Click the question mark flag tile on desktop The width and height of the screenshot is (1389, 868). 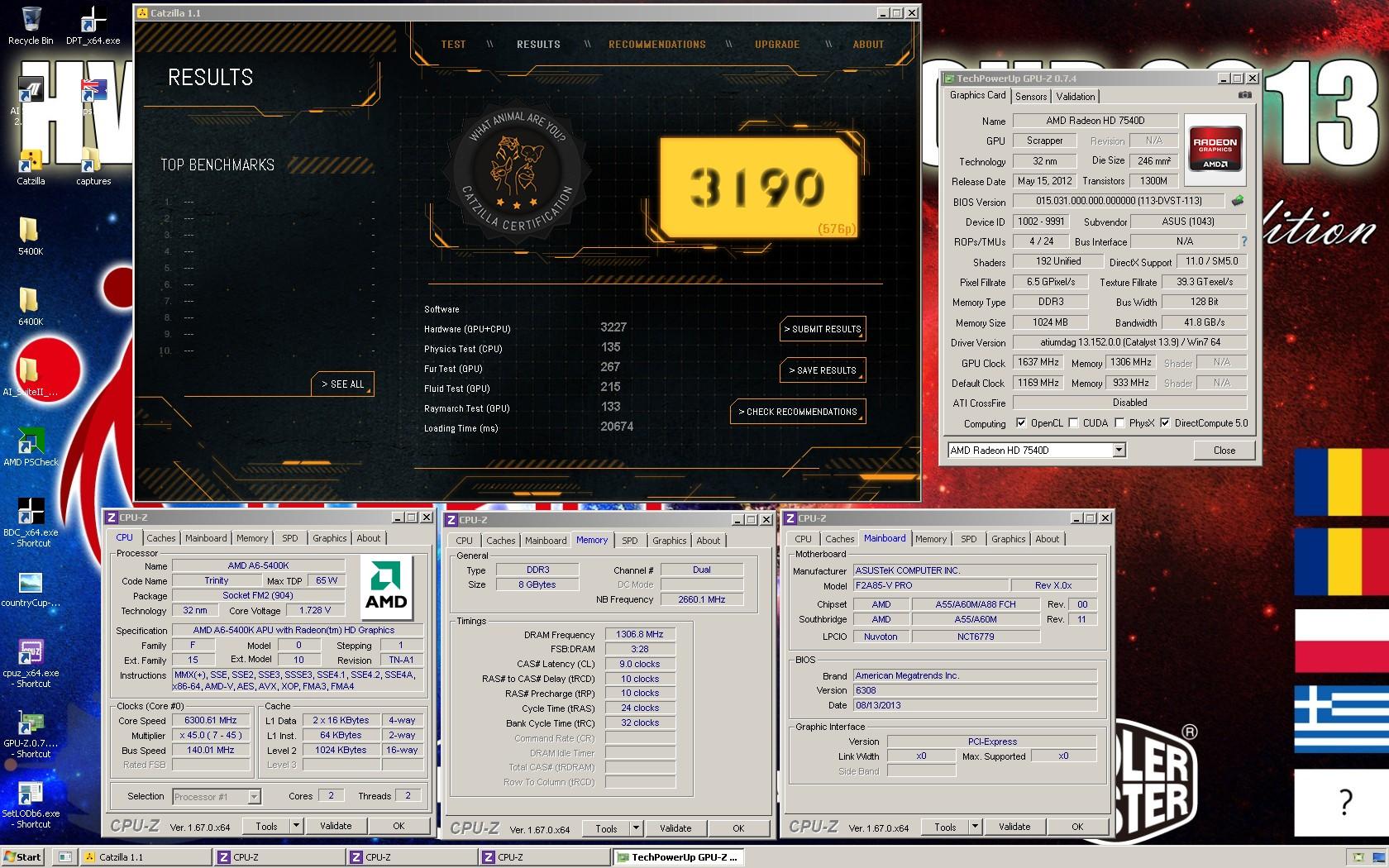1342,802
